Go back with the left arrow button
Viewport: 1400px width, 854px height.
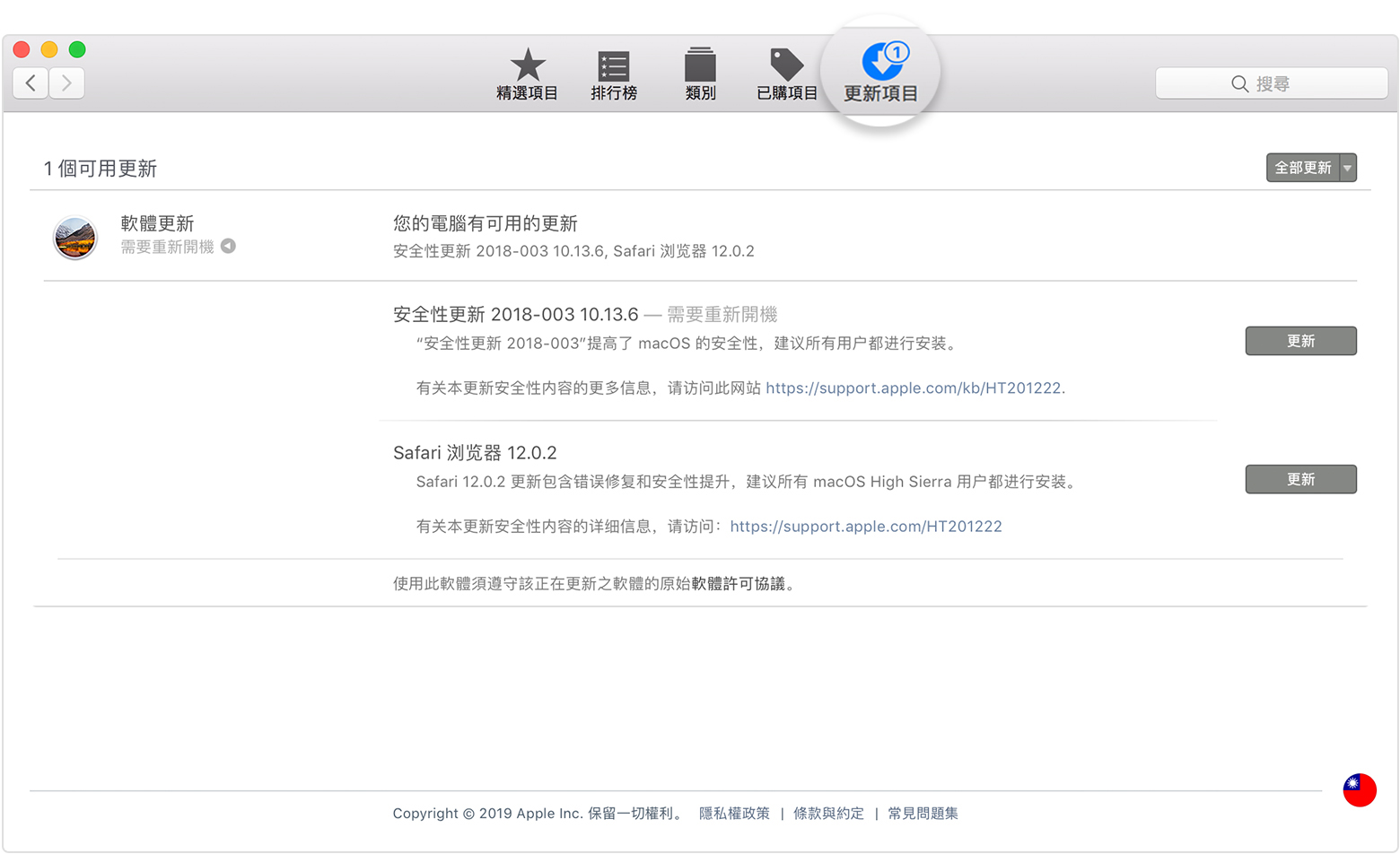31,83
